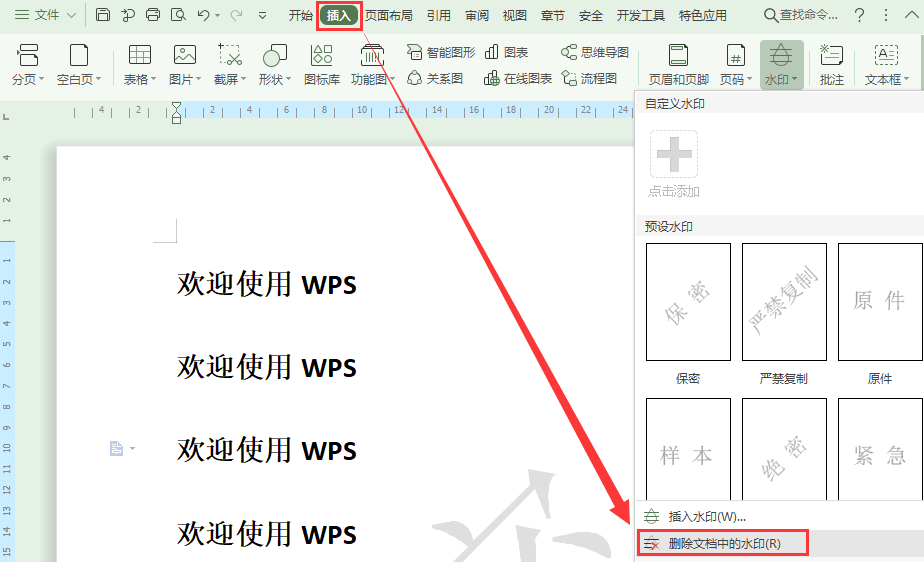Screen dimensions: 924x562
Task: Open the 形状 shapes dropdown
Action: tap(275, 64)
